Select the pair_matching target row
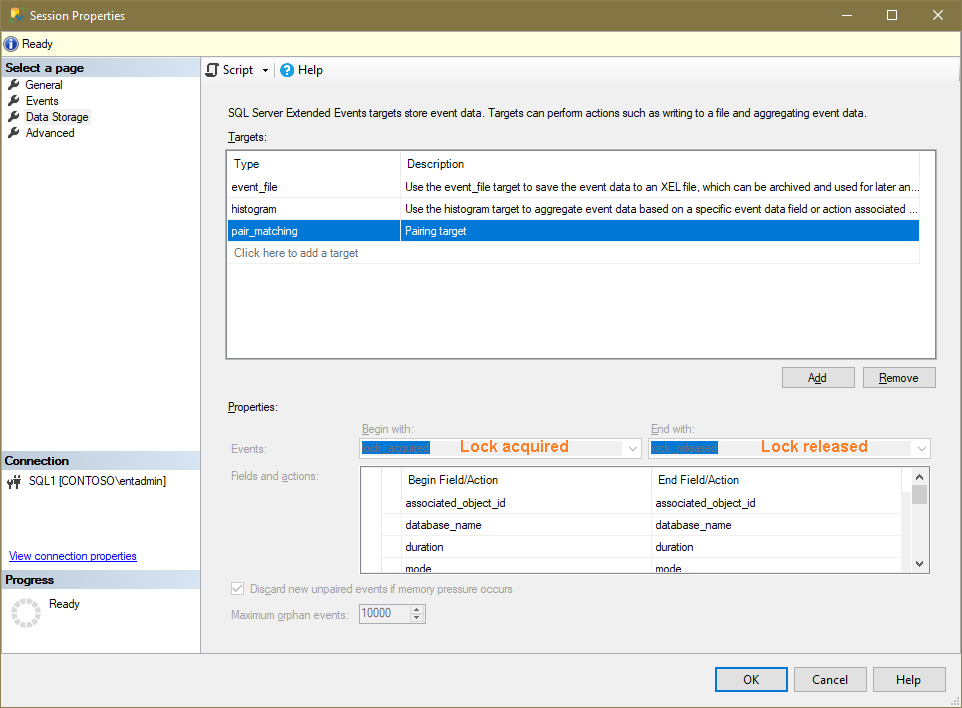The width and height of the screenshot is (962, 708). click(x=574, y=231)
